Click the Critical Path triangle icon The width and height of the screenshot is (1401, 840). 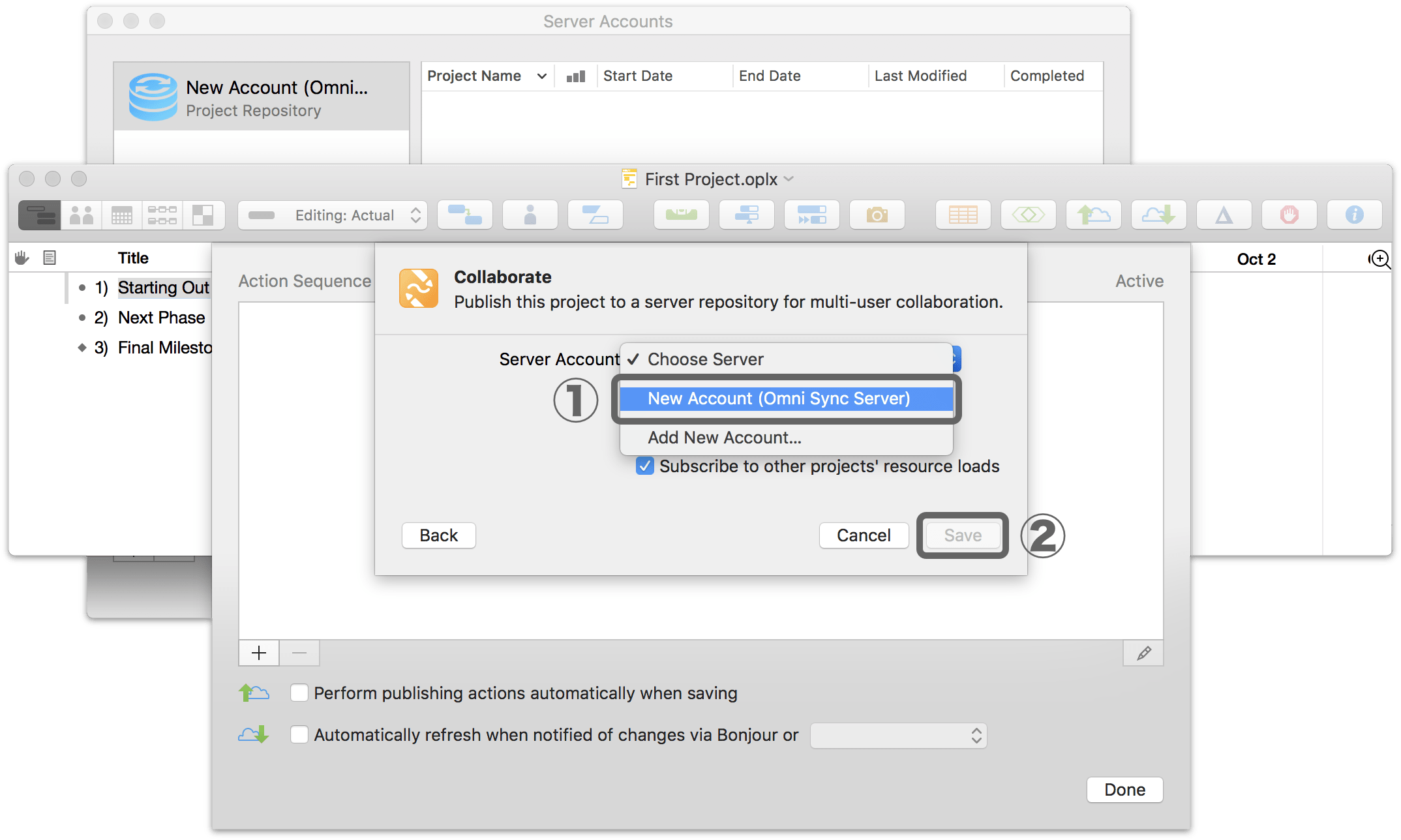click(1224, 215)
